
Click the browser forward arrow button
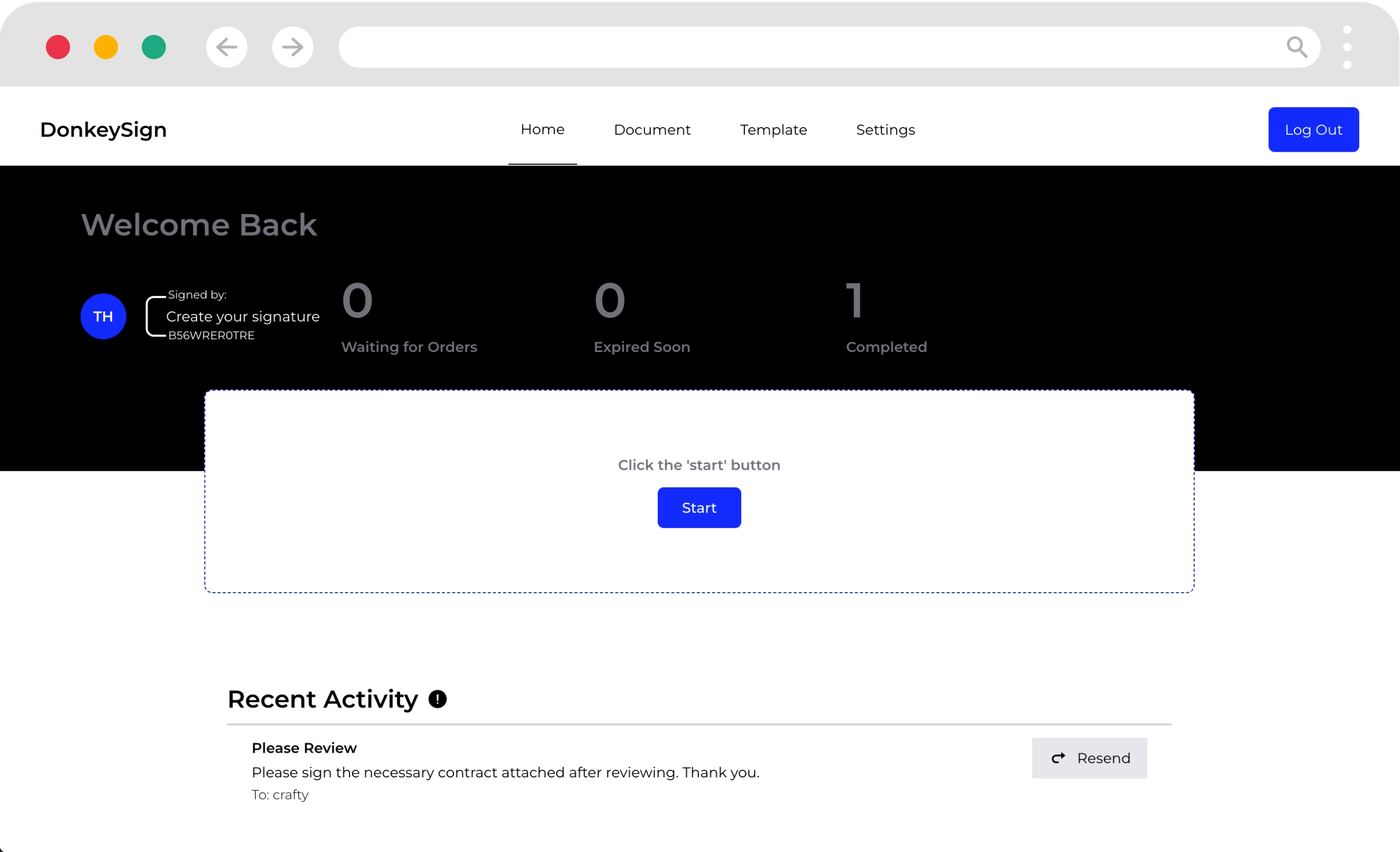(x=292, y=47)
